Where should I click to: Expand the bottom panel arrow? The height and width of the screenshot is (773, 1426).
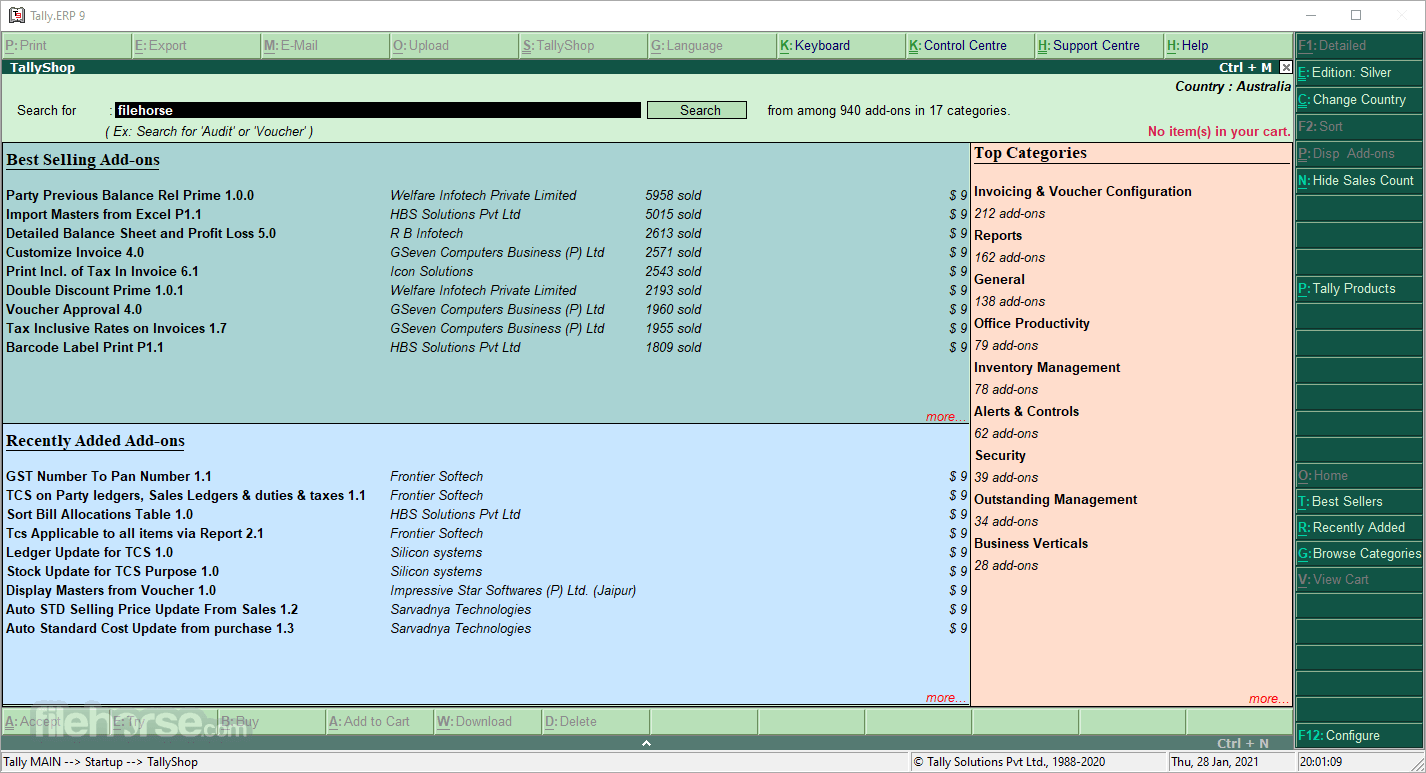(646, 743)
